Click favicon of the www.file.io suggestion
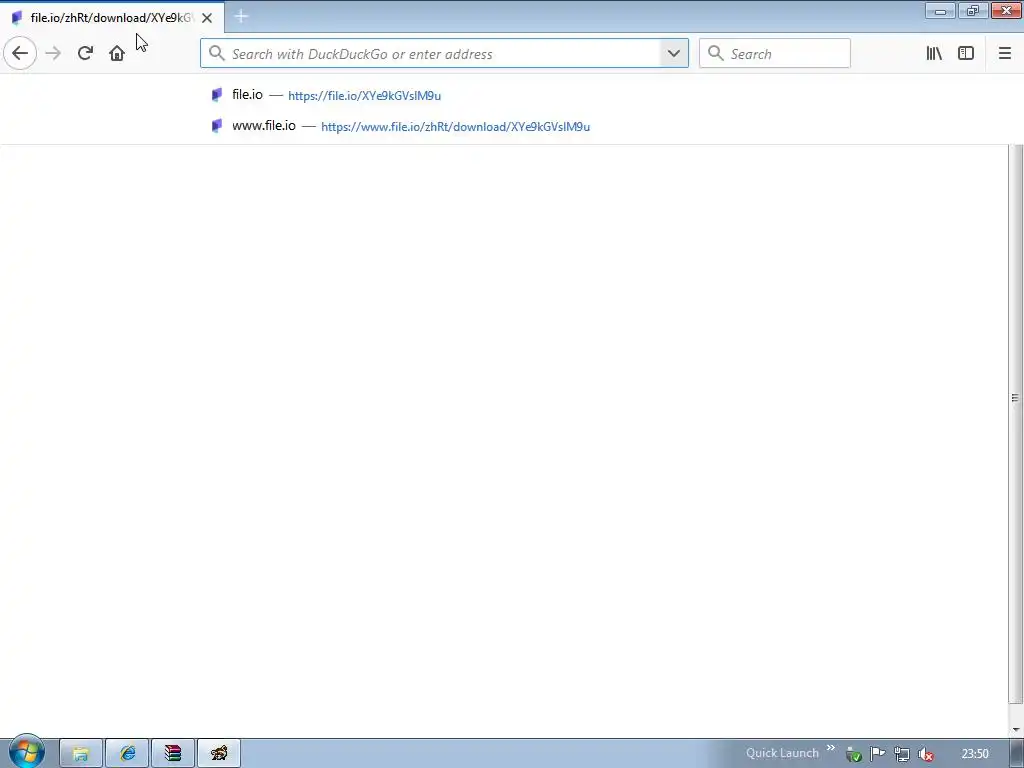Viewport: 1024px width, 768px height. tap(217, 126)
